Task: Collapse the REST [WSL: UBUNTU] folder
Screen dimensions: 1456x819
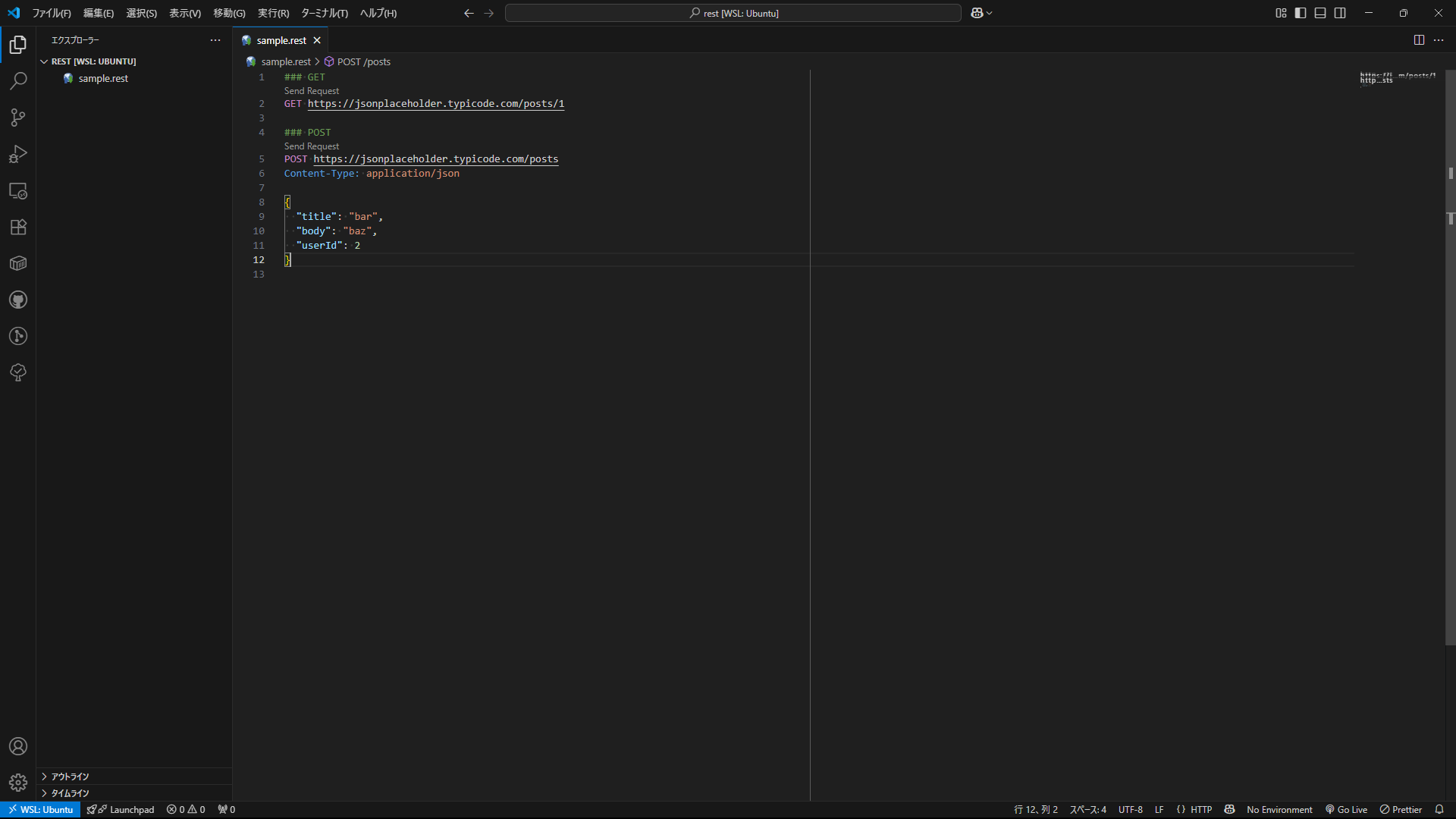Action: pos(45,61)
